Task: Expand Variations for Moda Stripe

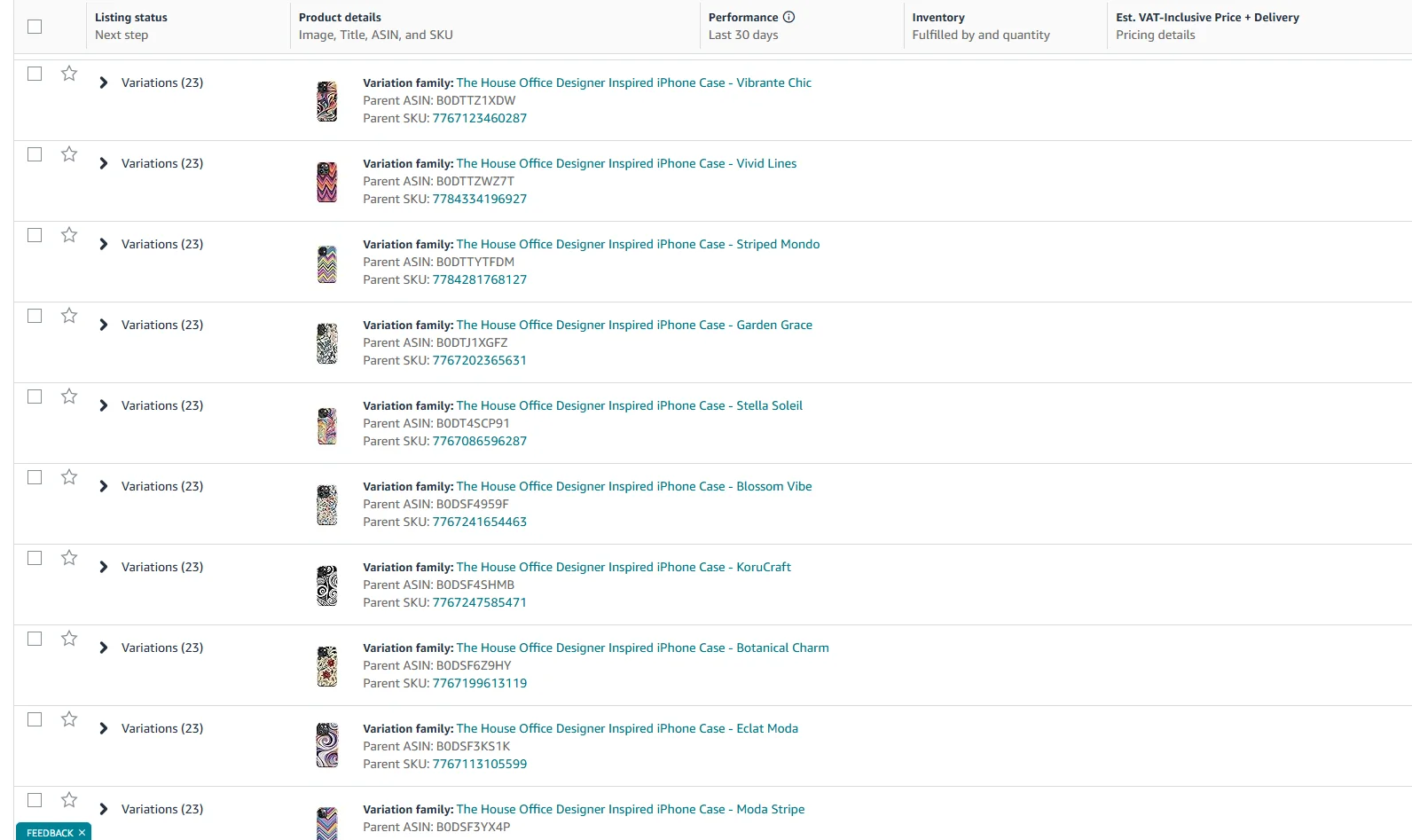Action: click(104, 809)
